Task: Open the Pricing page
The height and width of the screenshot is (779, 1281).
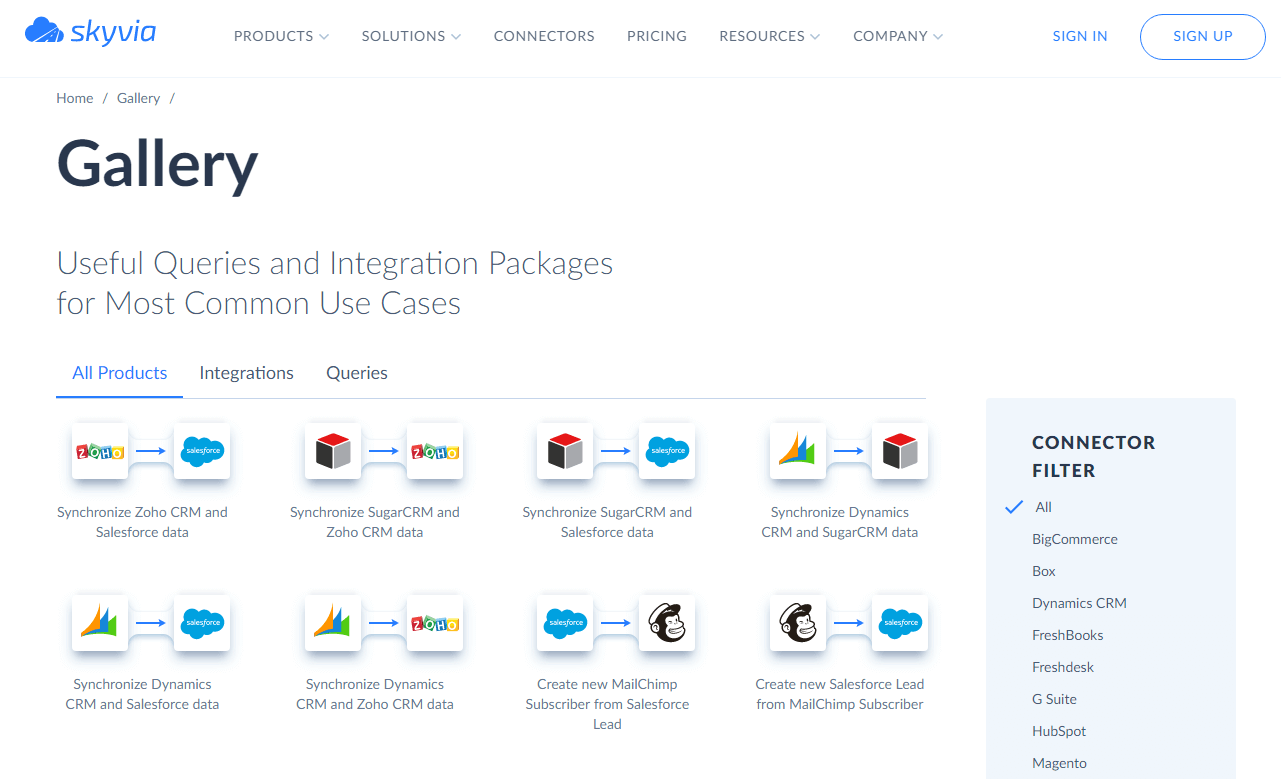Action: tap(657, 36)
